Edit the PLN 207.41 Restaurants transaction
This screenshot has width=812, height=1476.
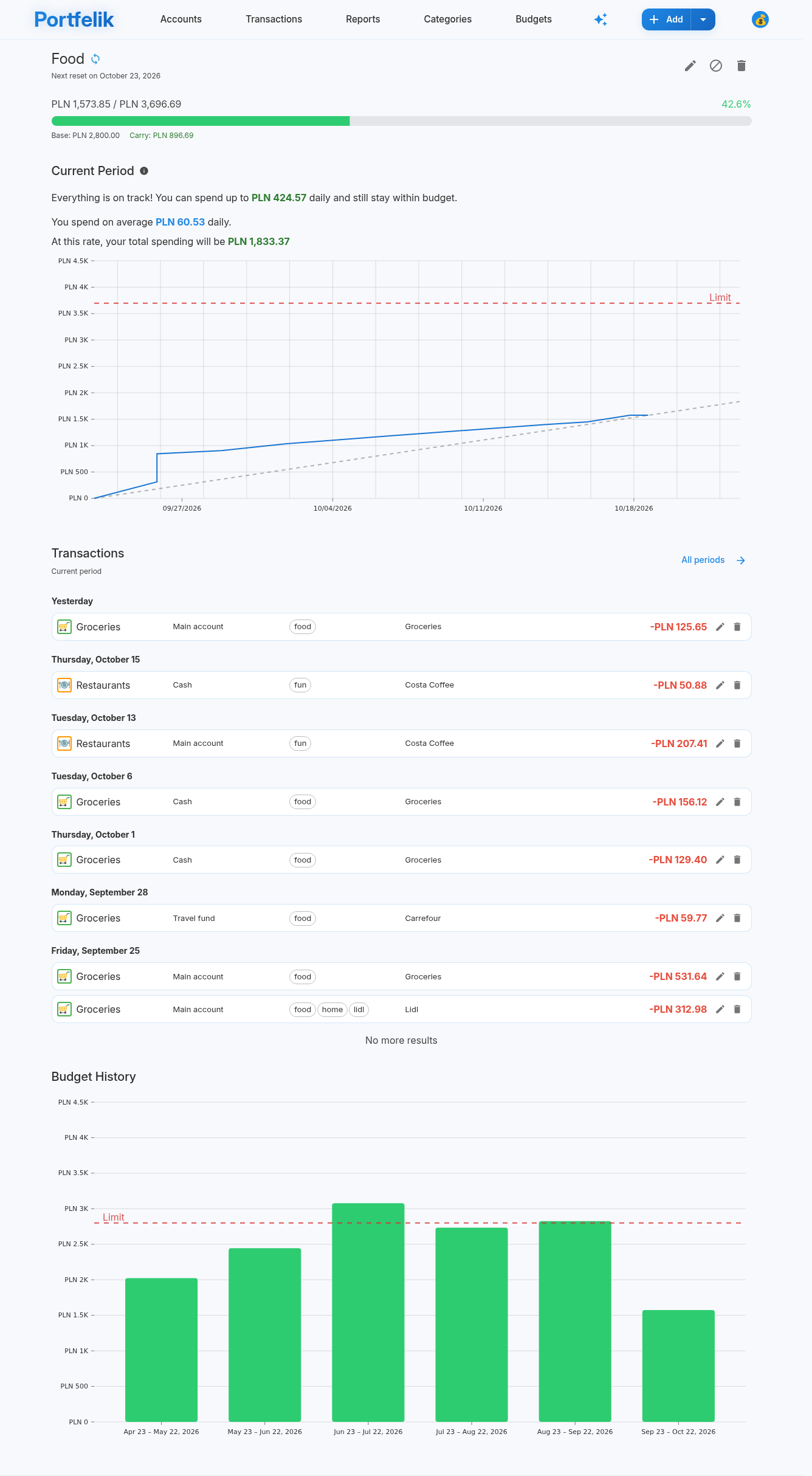point(720,743)
